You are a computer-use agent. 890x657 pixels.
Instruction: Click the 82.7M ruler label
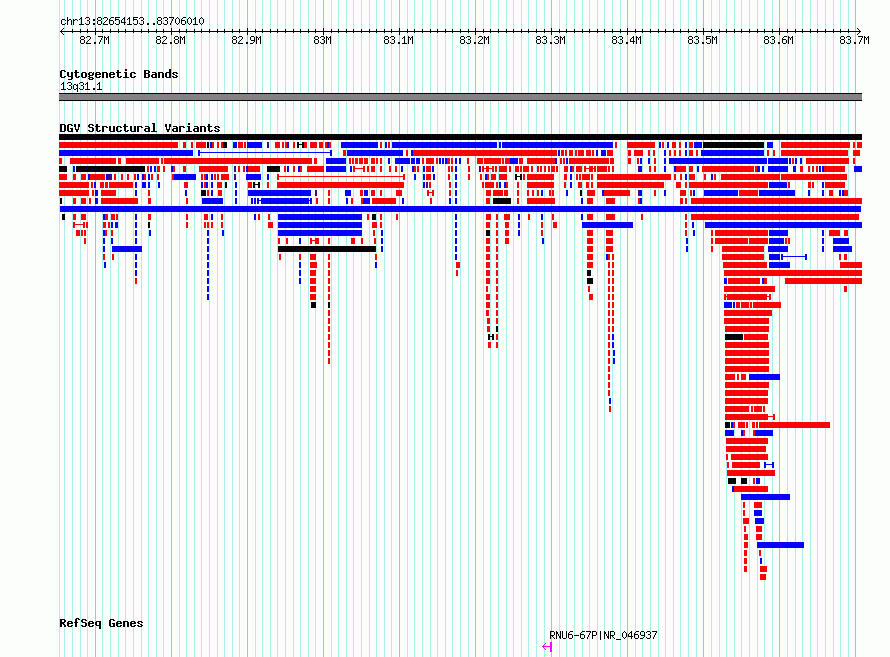coord(94,40)
